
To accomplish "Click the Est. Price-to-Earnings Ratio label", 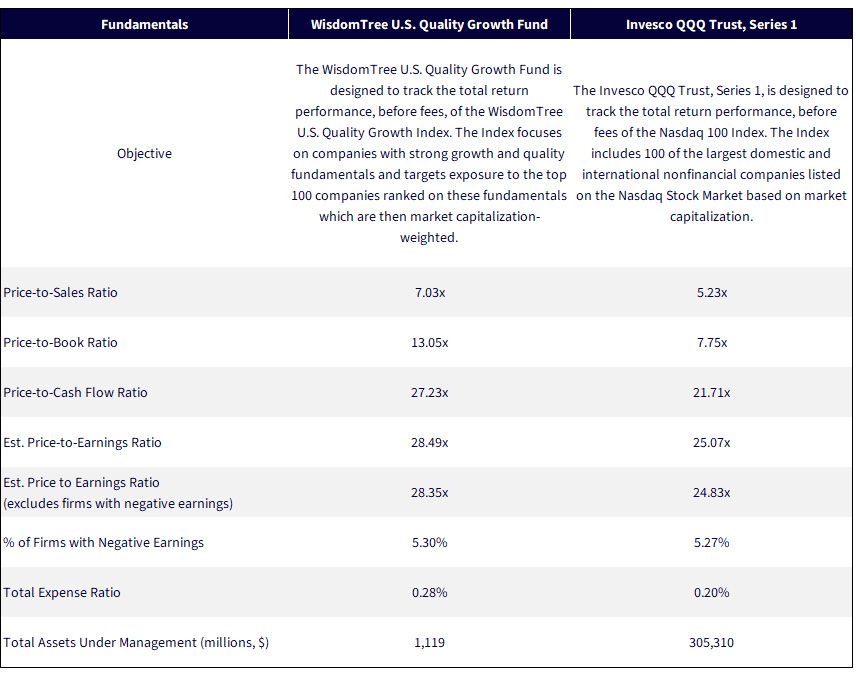I will click(82, 442).
